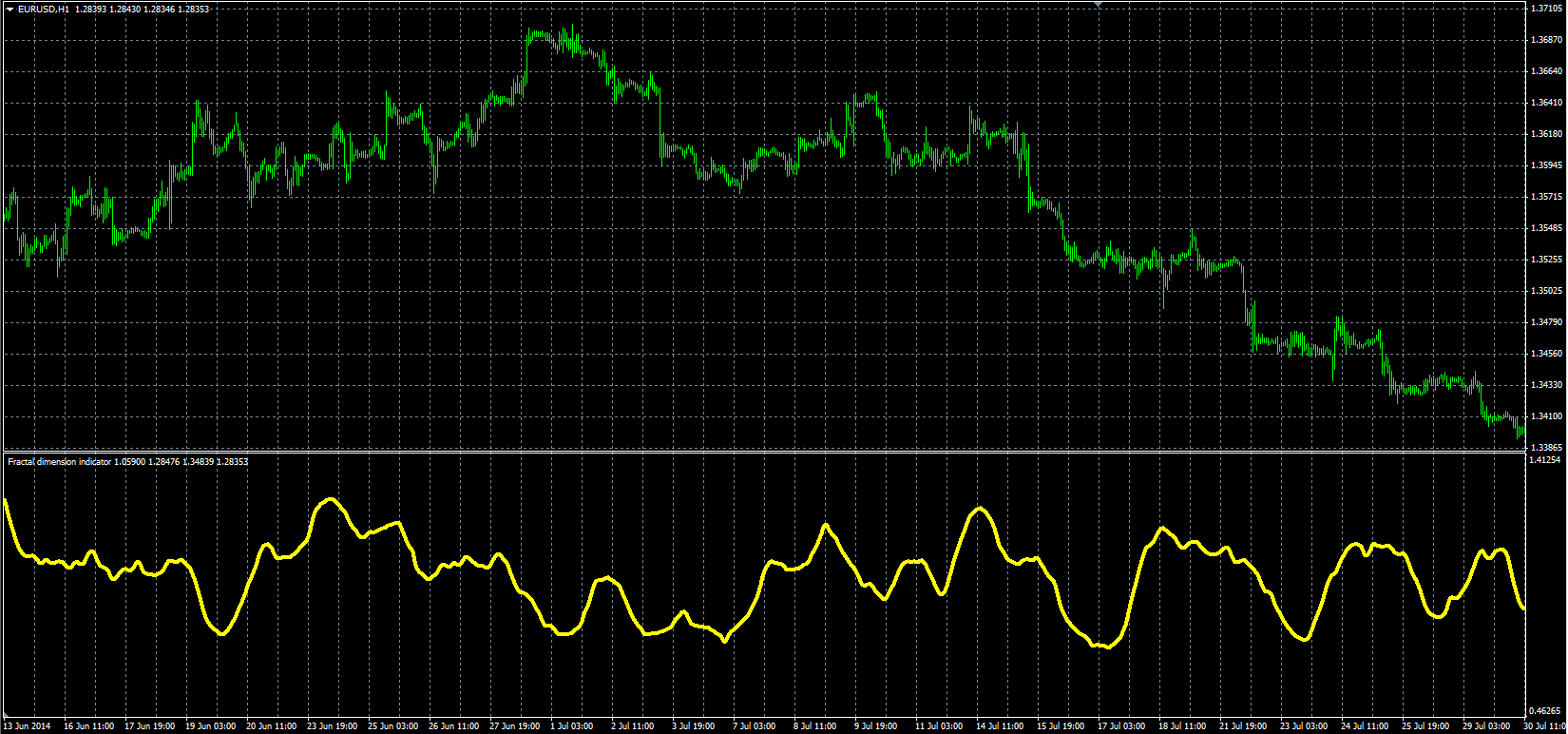
Task: Click the EURUSD,H1 chart title text
Action: click(44, 9)
